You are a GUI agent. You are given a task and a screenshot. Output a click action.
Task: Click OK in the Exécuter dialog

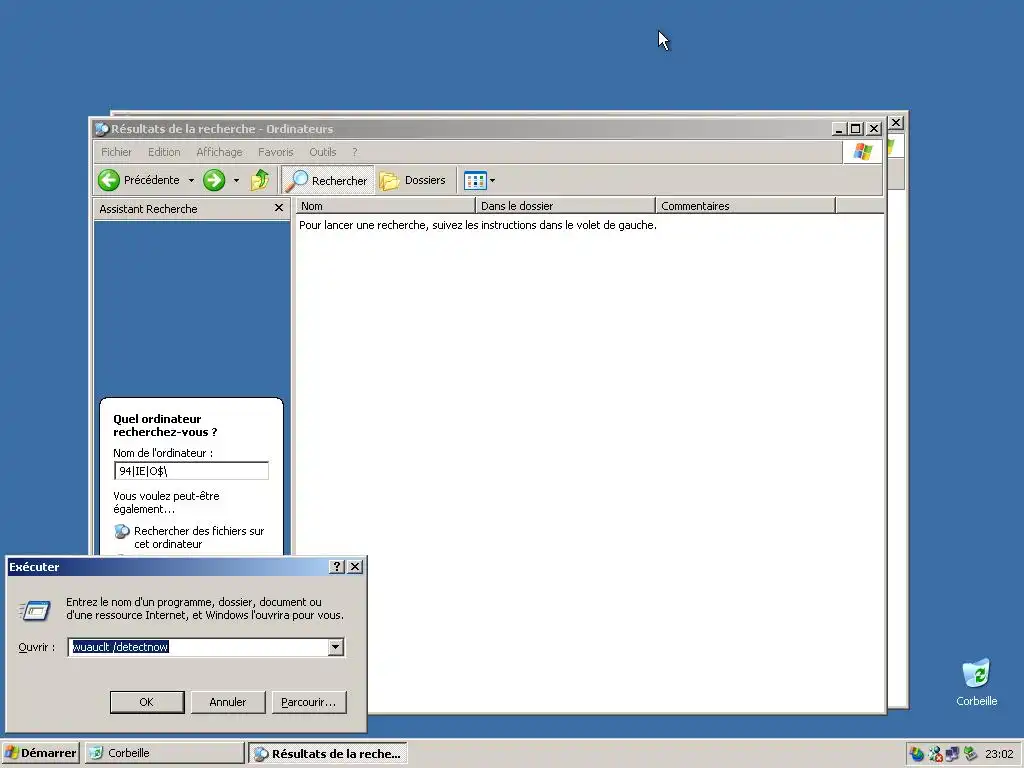tap(147, 702)
